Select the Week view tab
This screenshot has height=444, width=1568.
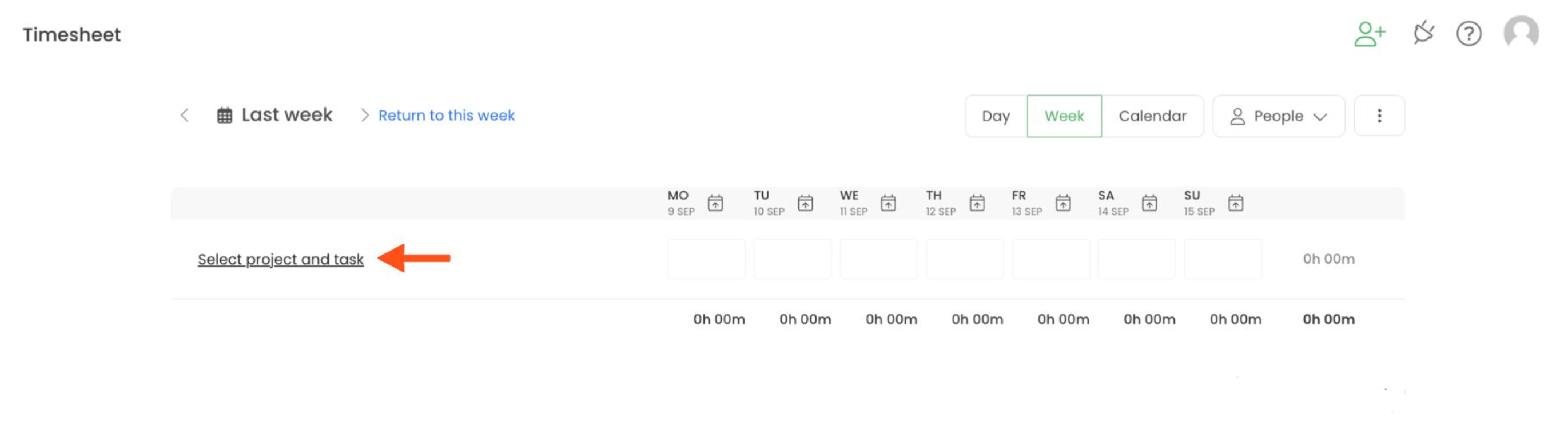coord(1064,116)
